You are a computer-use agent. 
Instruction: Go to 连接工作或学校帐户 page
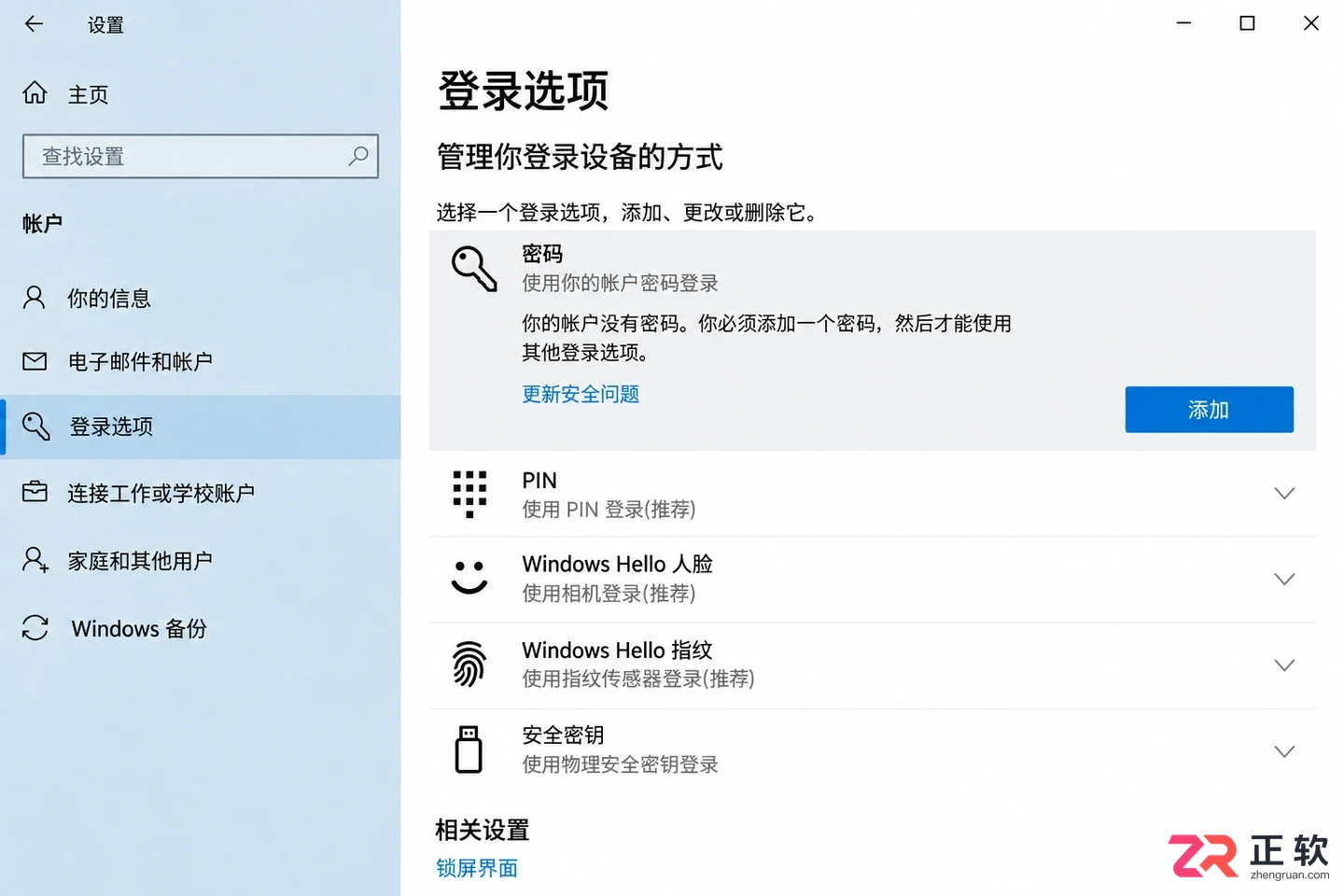tap(201, 492)
